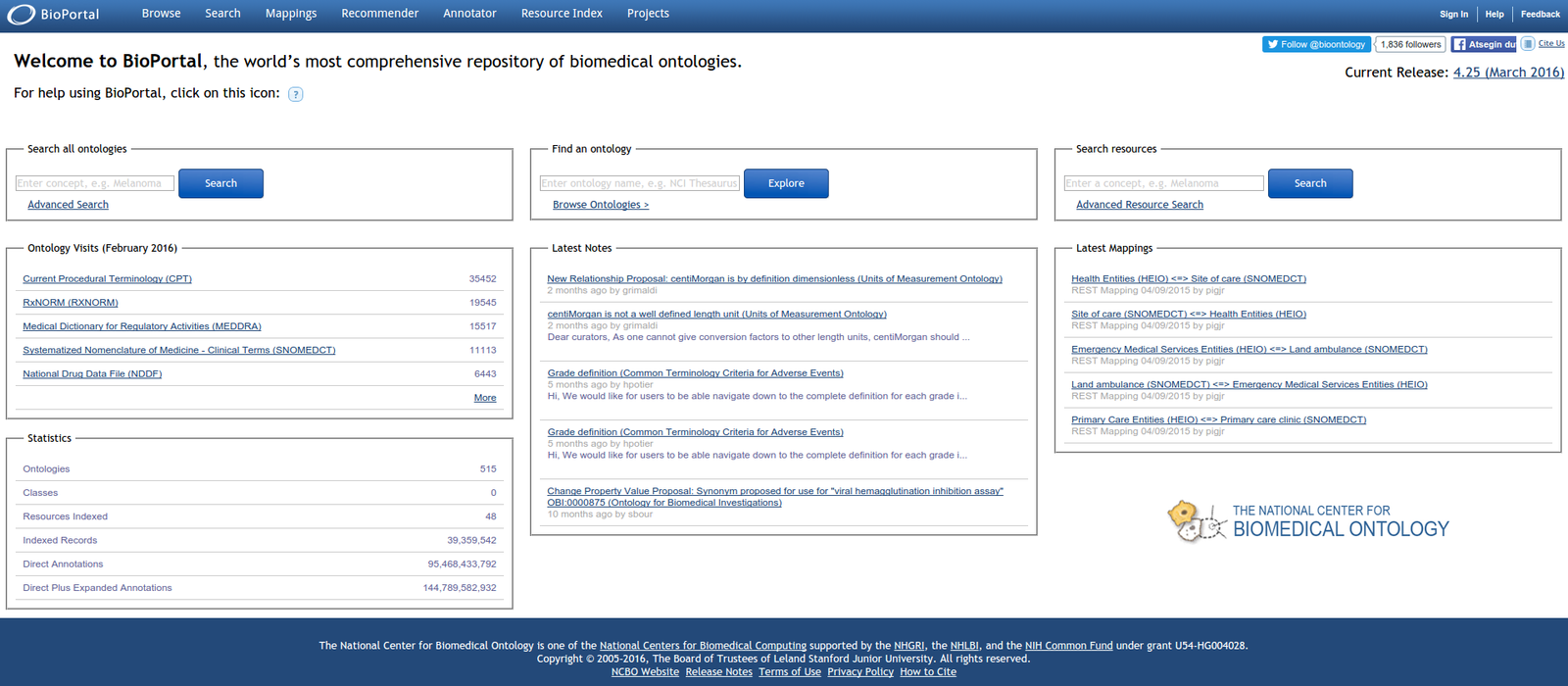Click Sign In link
Image resolution: width=1568 pixels, height=686 pixels.
(1453, 15)
